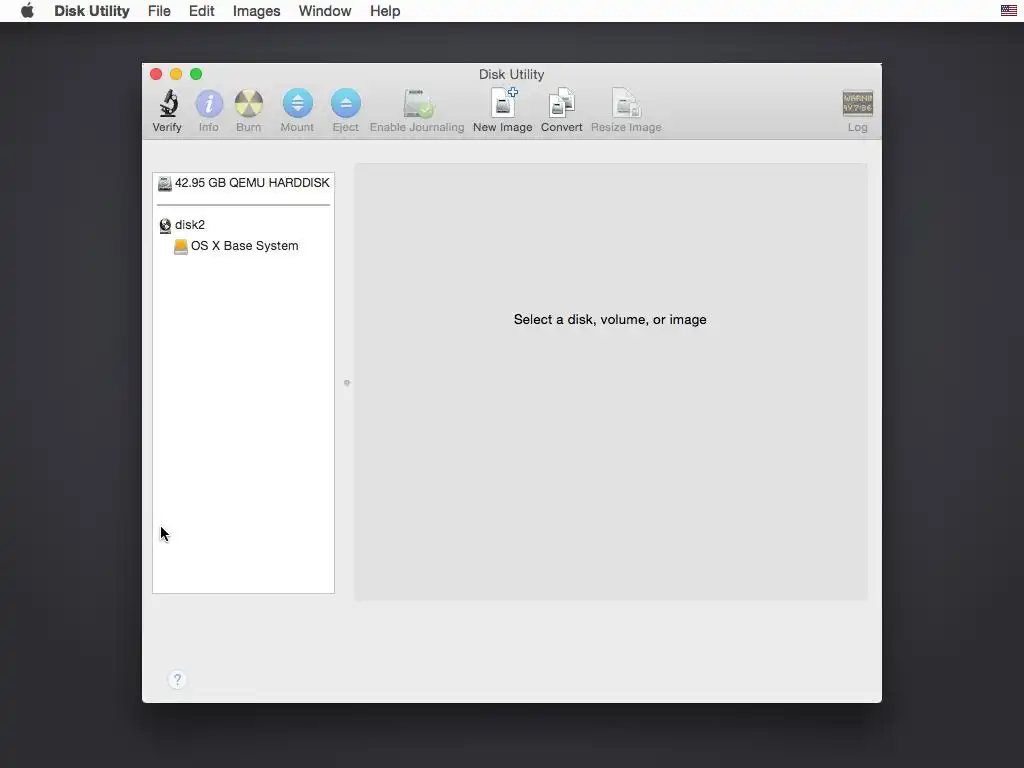Click the Resize Image icon
This screenshot has height=768, width=1024.
626,103
